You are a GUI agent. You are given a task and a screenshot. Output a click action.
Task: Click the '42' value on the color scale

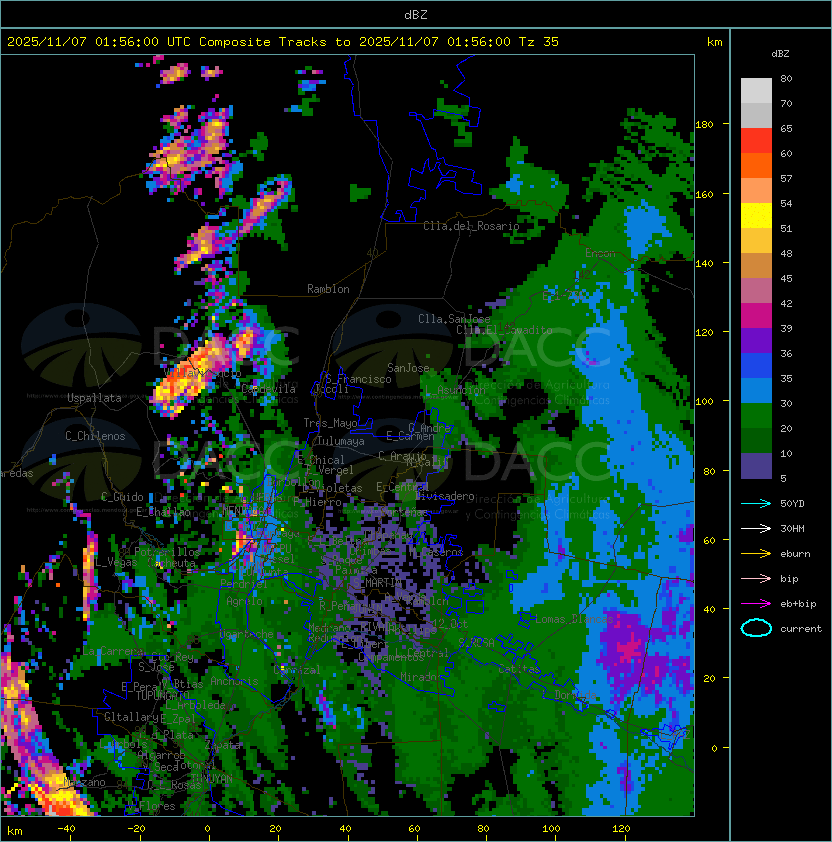786,303
